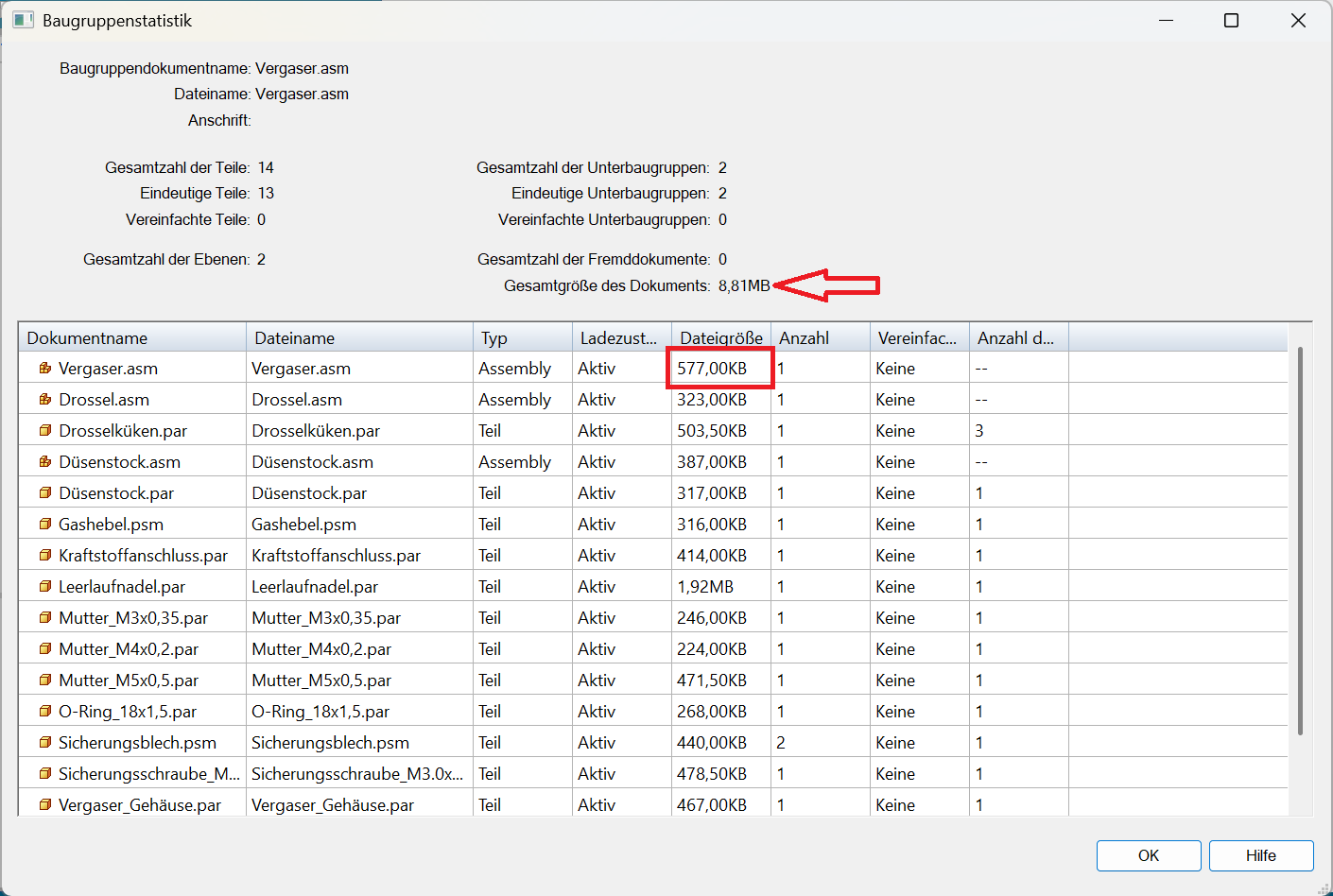Select the Mutter_M4x0,2.par document name
The height and width of the screenshot is (896, 1333).
tap(129, 649)
